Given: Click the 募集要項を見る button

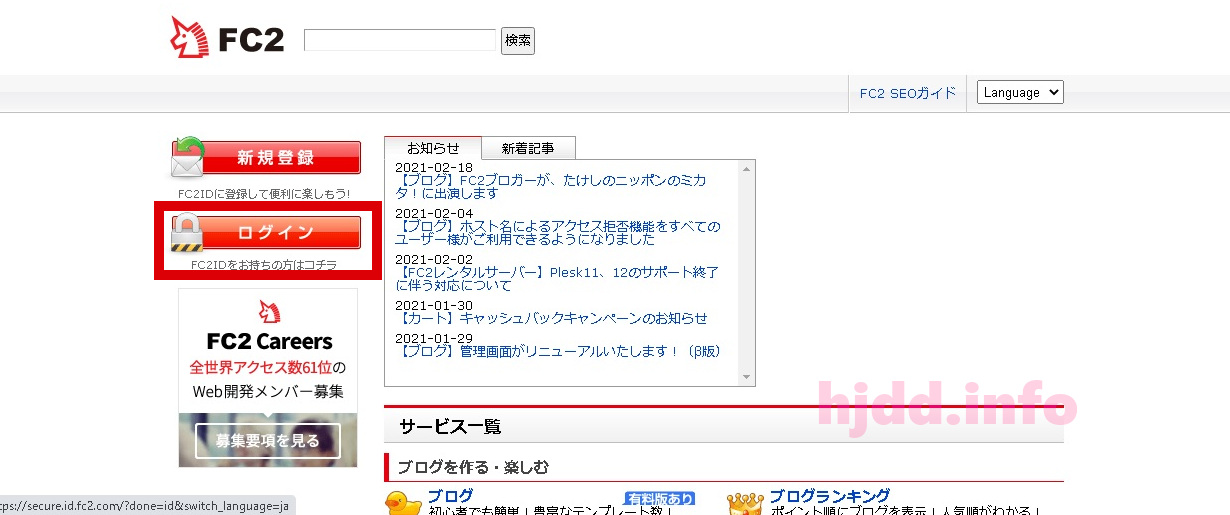Looking at the screenshot, I should 268,441.
